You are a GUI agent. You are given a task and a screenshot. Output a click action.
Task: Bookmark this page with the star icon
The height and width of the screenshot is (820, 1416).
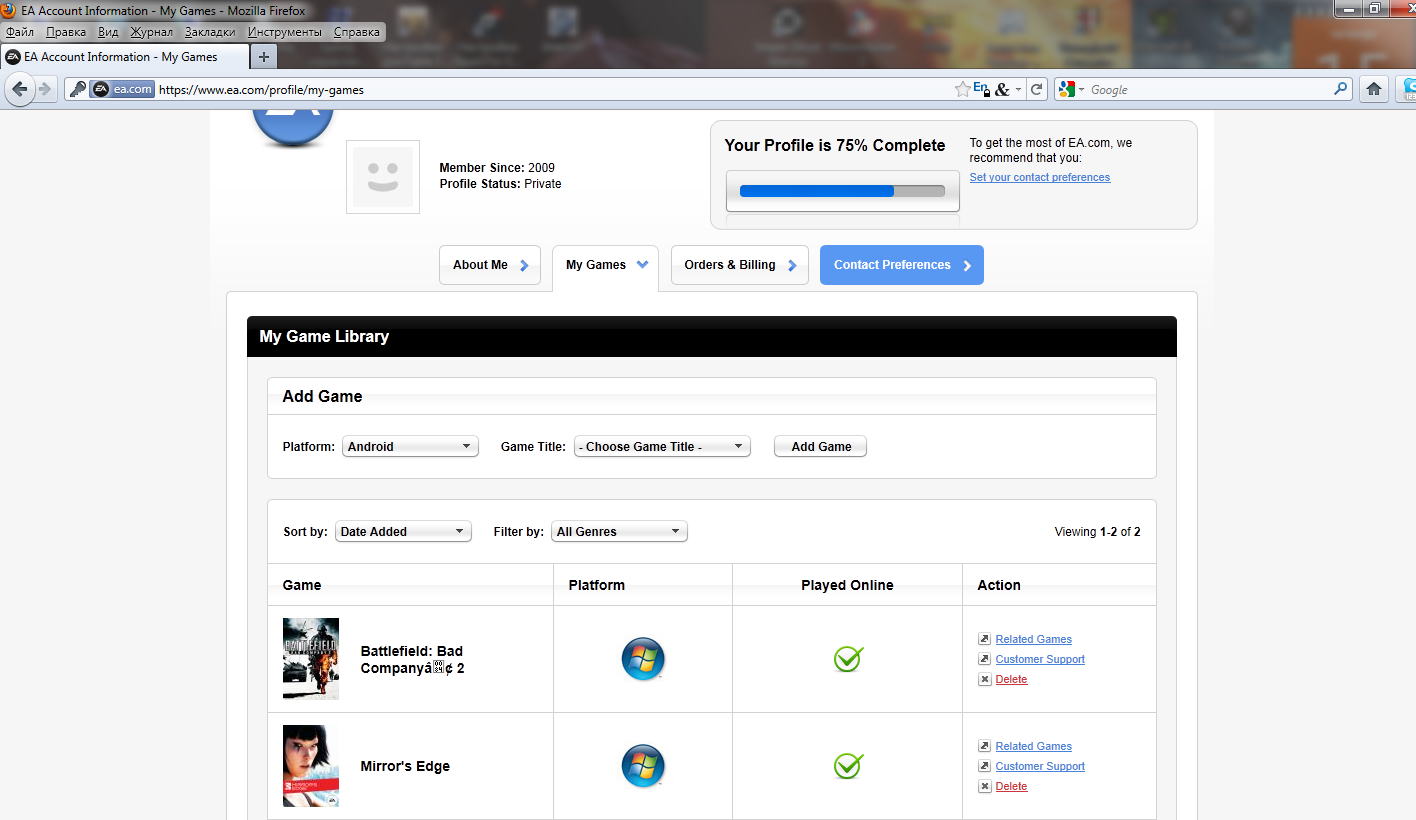point(962,89)
